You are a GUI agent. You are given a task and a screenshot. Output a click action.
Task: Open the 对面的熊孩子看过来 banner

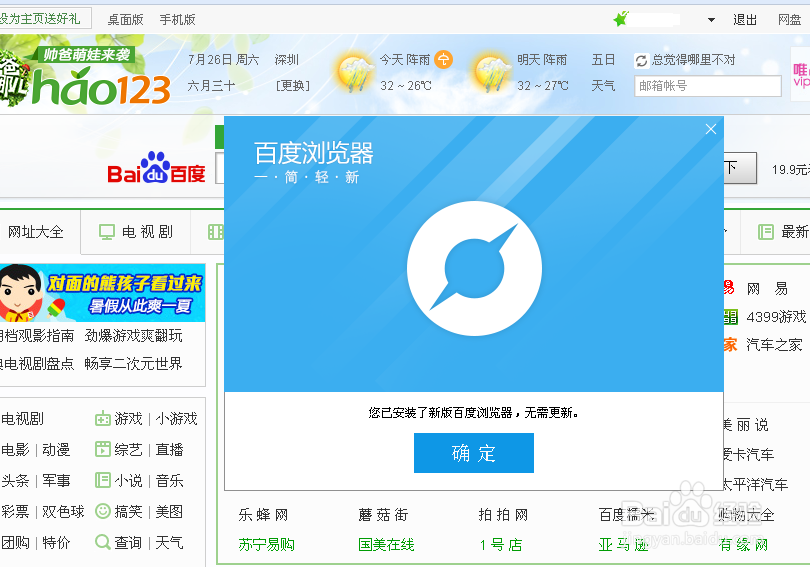[102, 293]
